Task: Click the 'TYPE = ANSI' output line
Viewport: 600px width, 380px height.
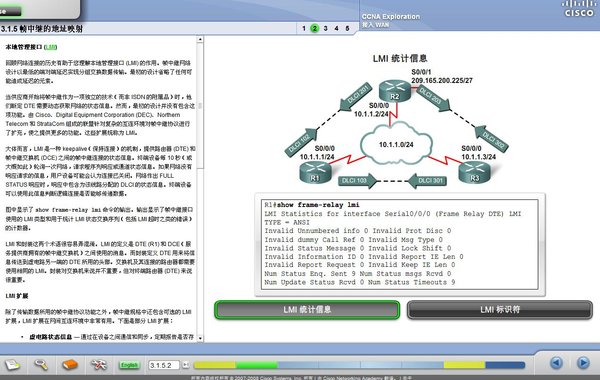Action: point(287,222)
